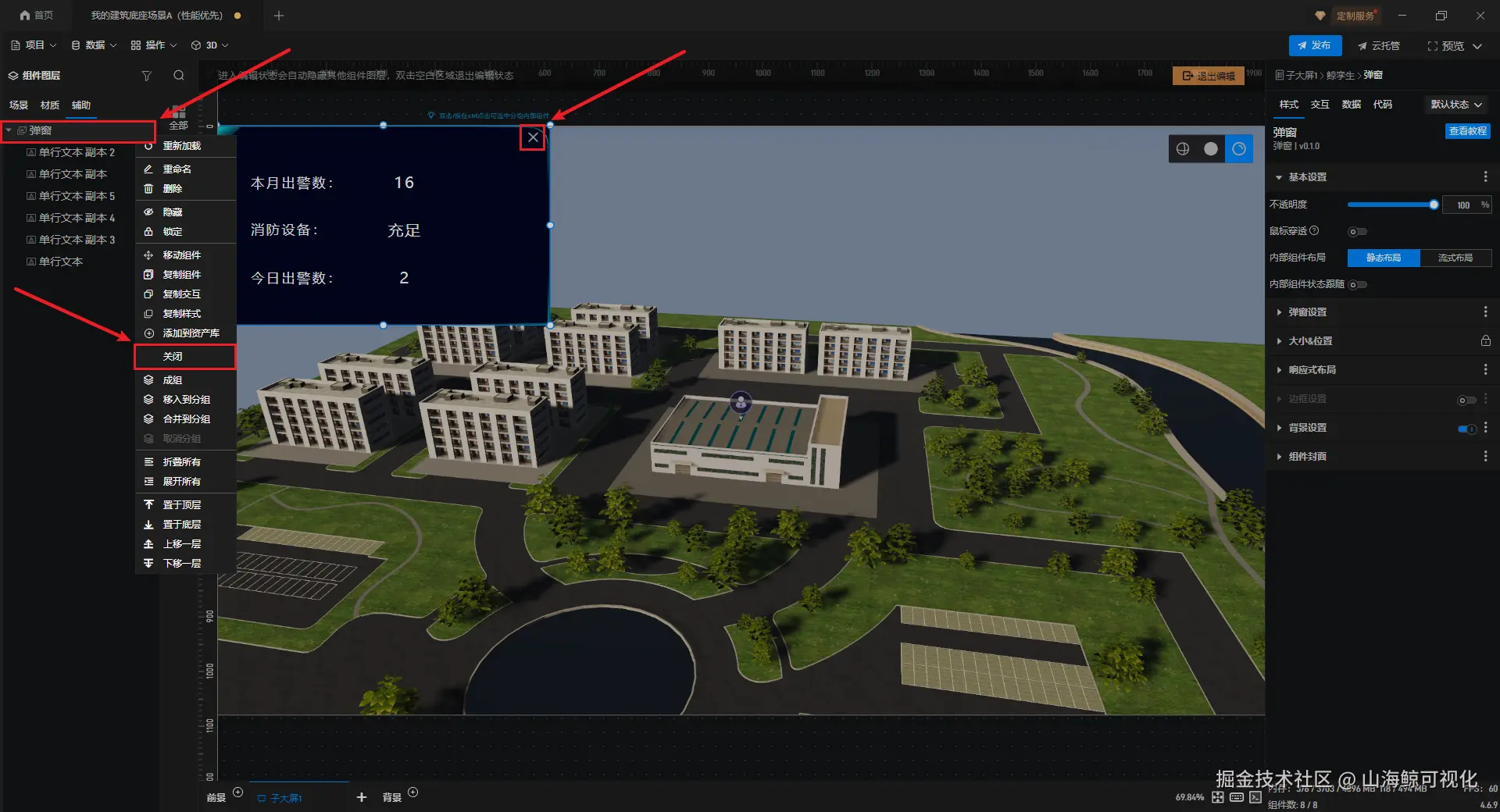The width and height of the screenshot is (1500, 812).
Task: Select 流式布局 layout option
Action: tap(1455, 258)
